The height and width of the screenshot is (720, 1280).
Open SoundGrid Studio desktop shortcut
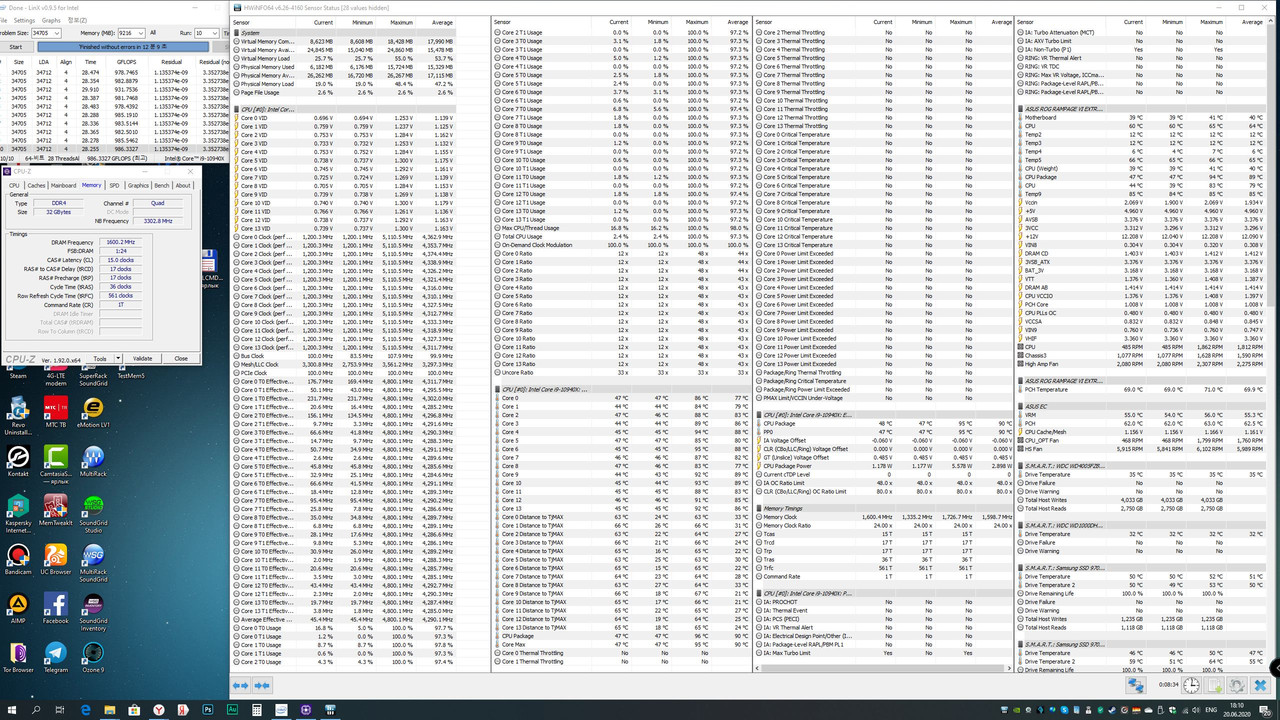[93, 514]
